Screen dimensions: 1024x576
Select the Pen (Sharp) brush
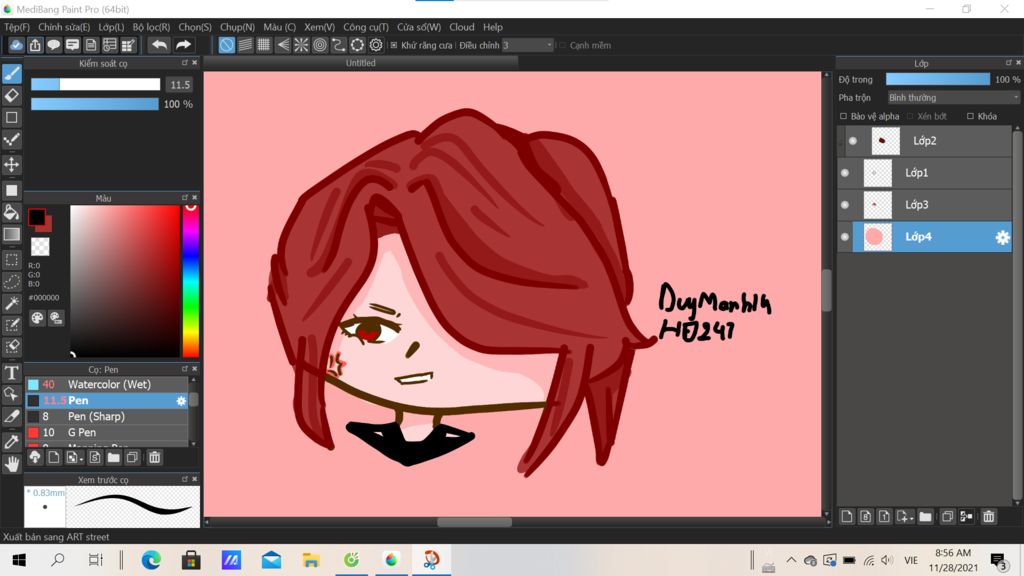point(107,417)
